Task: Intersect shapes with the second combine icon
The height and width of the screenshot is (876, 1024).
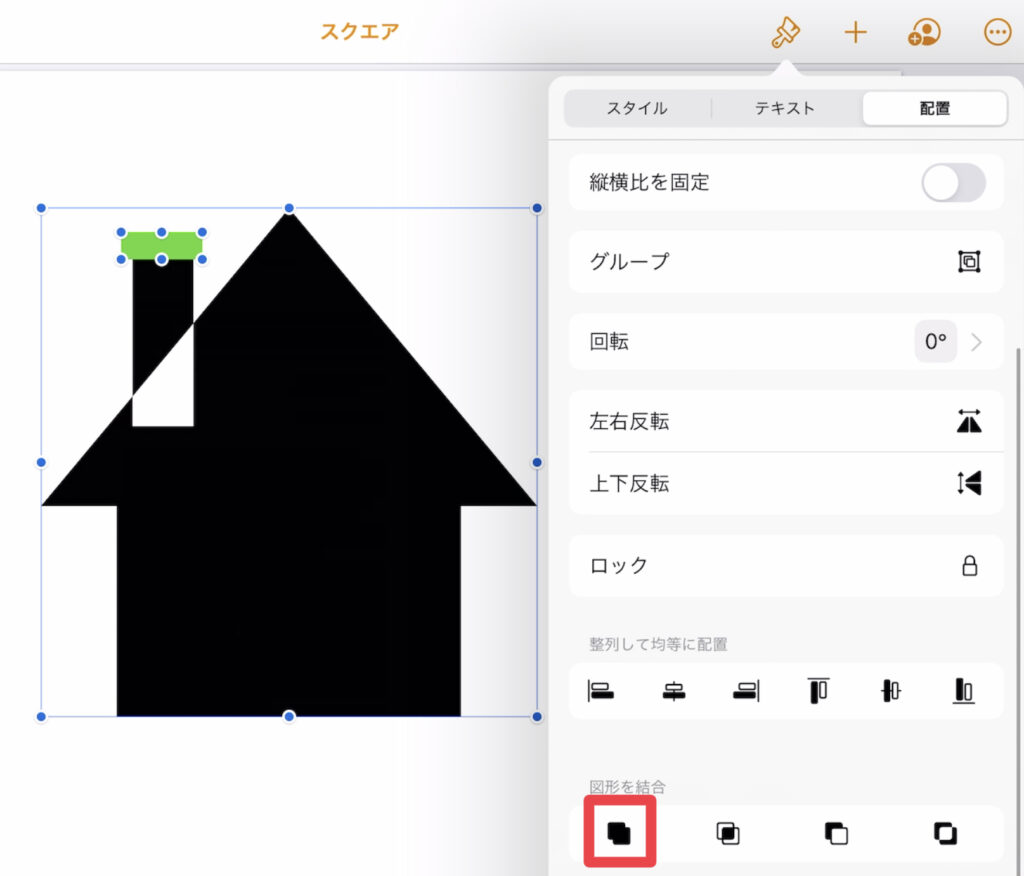Action: [x=728, y=834]
